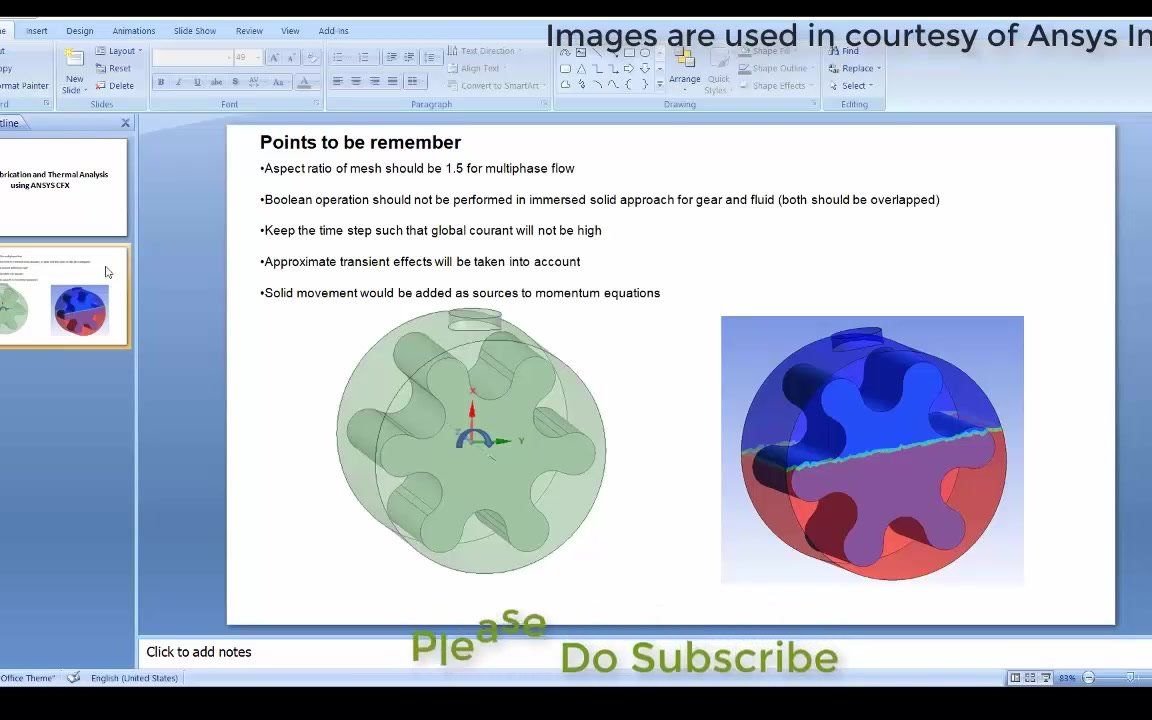Open the Slide Show tab
The image size is (1152, 720).
click(x=194, y=30)
